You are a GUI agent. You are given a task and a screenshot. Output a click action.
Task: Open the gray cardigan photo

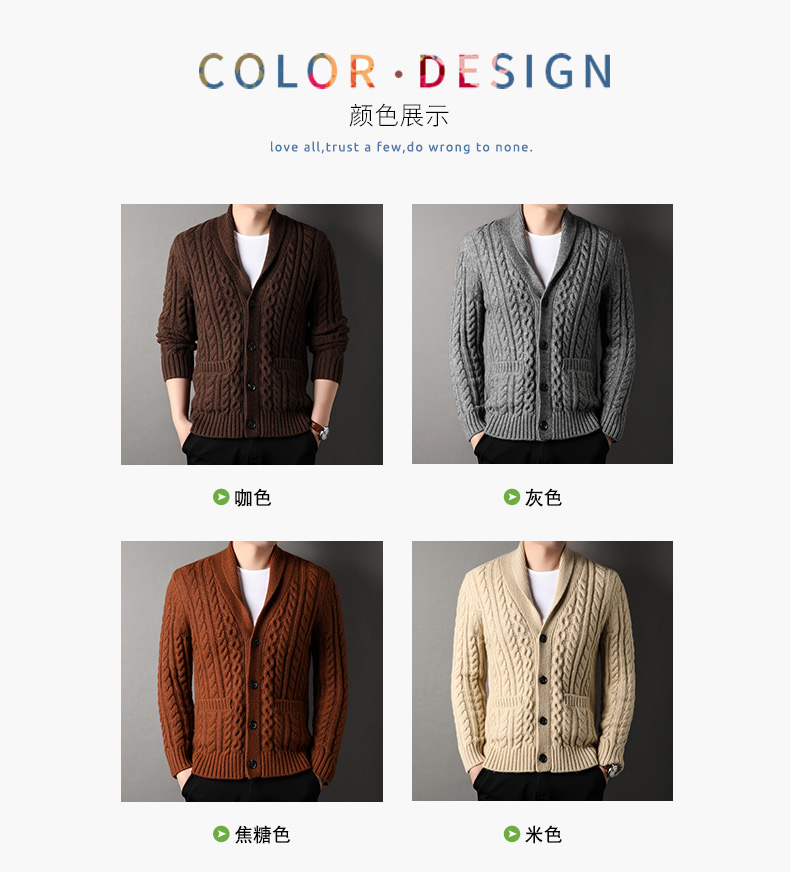(542, 334)
